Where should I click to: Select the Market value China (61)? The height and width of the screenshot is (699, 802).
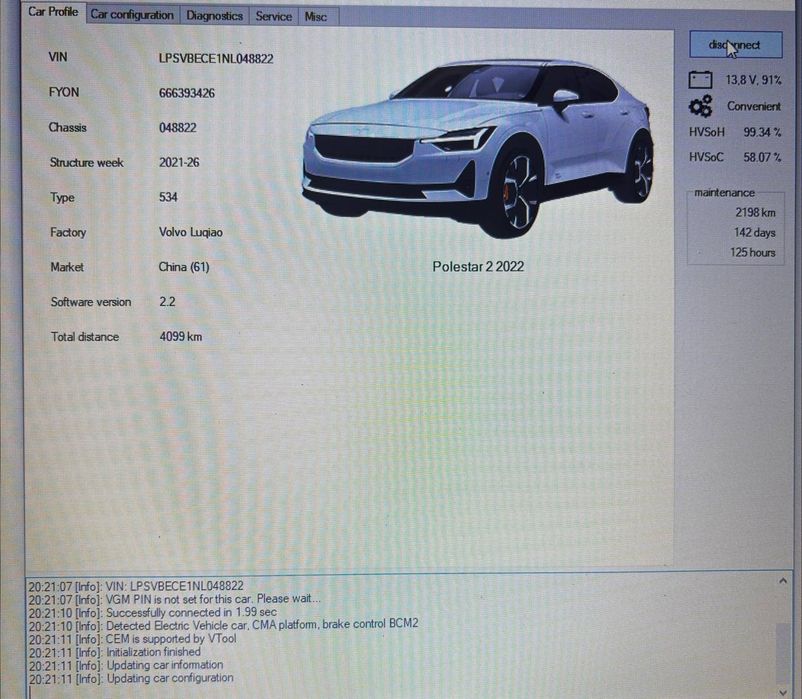pyautogui.click(x=184, y=267)
